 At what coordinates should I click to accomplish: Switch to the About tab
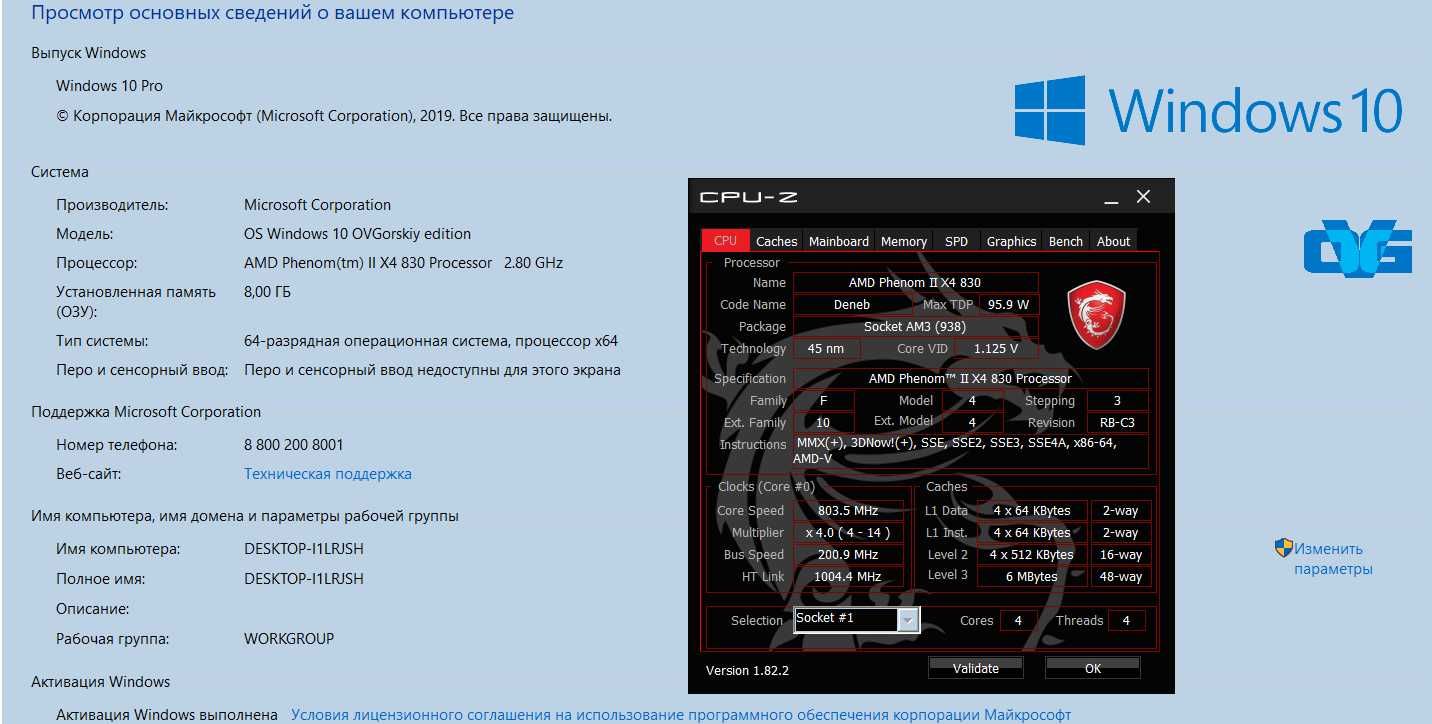click(x=1114, y=241)
